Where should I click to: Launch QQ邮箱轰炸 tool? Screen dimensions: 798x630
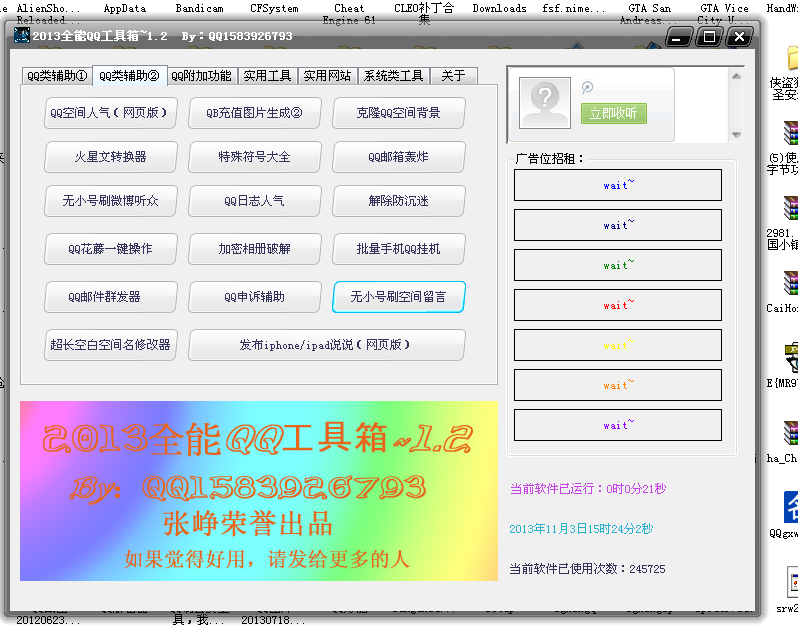pos(398,157)
